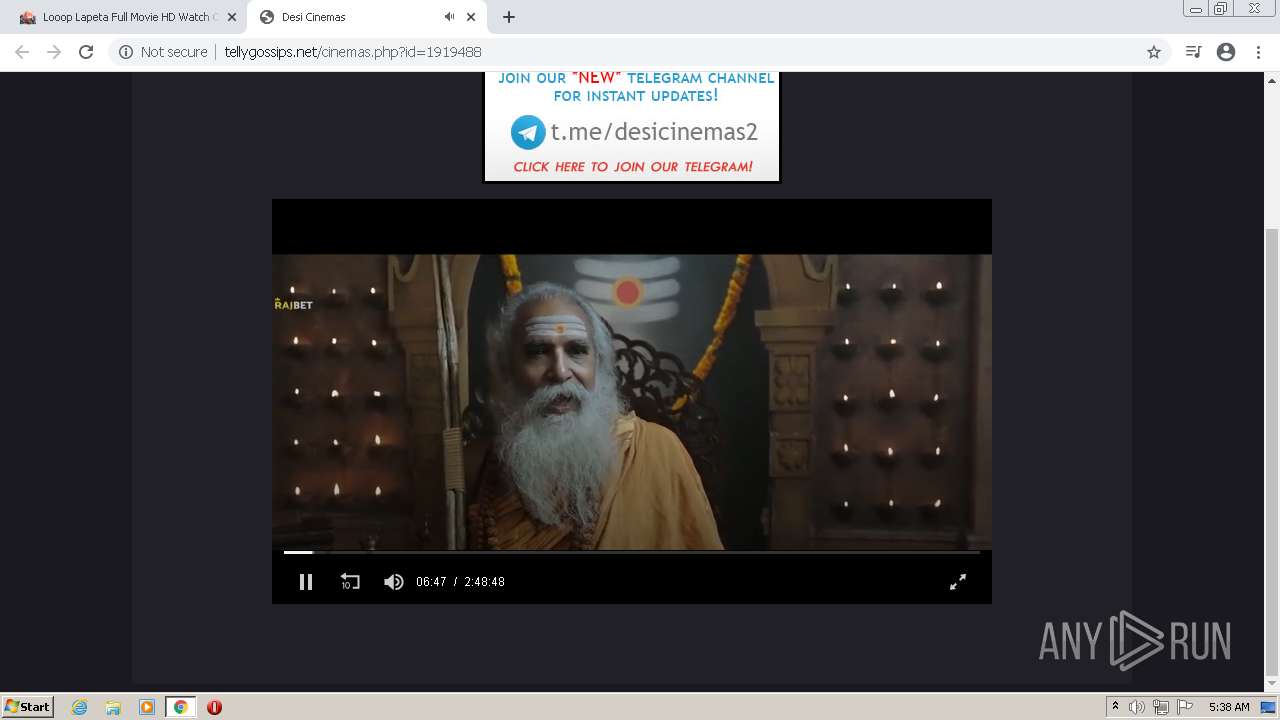Open the t.me/desicinemas2 Telegram icon
The image size is (1280, 720).
tap(528, 132)
